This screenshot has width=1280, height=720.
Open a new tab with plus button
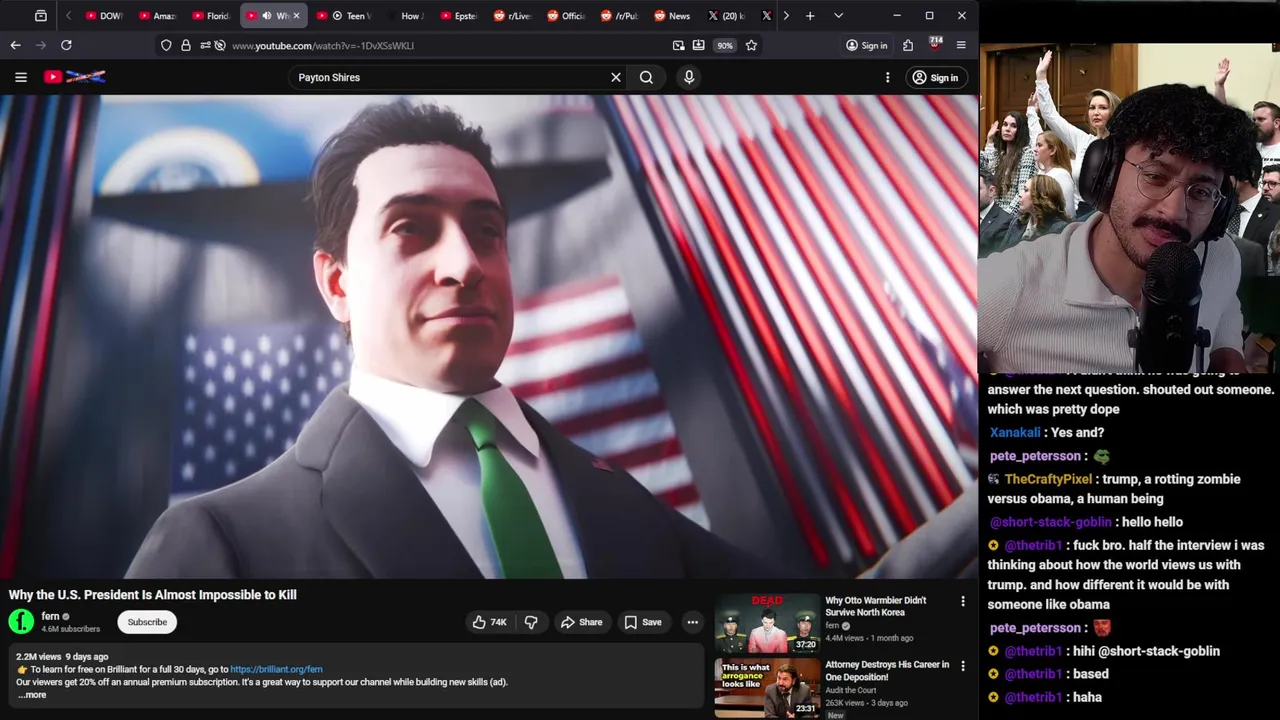point(810,16)
